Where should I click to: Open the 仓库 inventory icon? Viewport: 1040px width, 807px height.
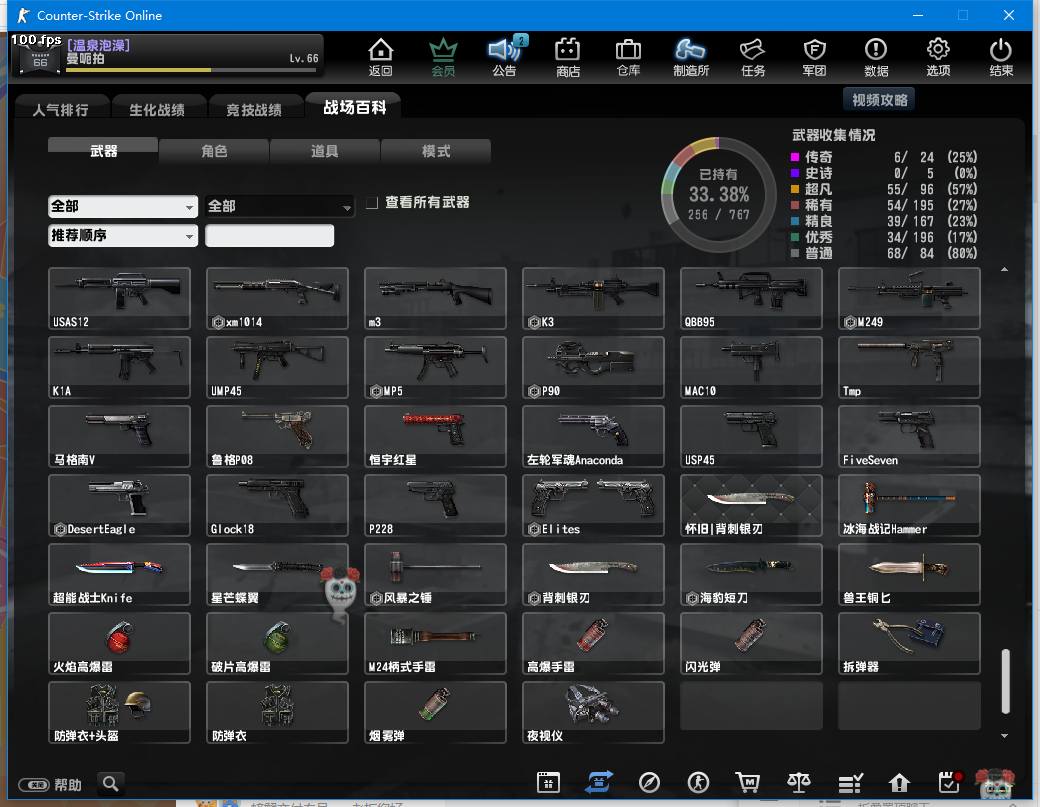click(628, 57)
